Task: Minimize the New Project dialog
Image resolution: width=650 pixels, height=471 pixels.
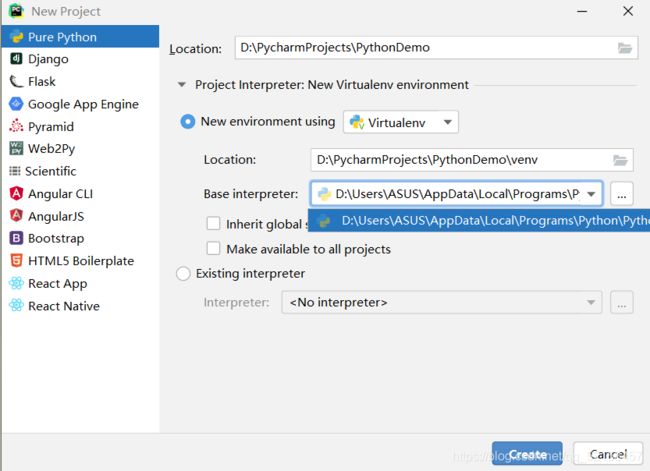Action: 582,11
